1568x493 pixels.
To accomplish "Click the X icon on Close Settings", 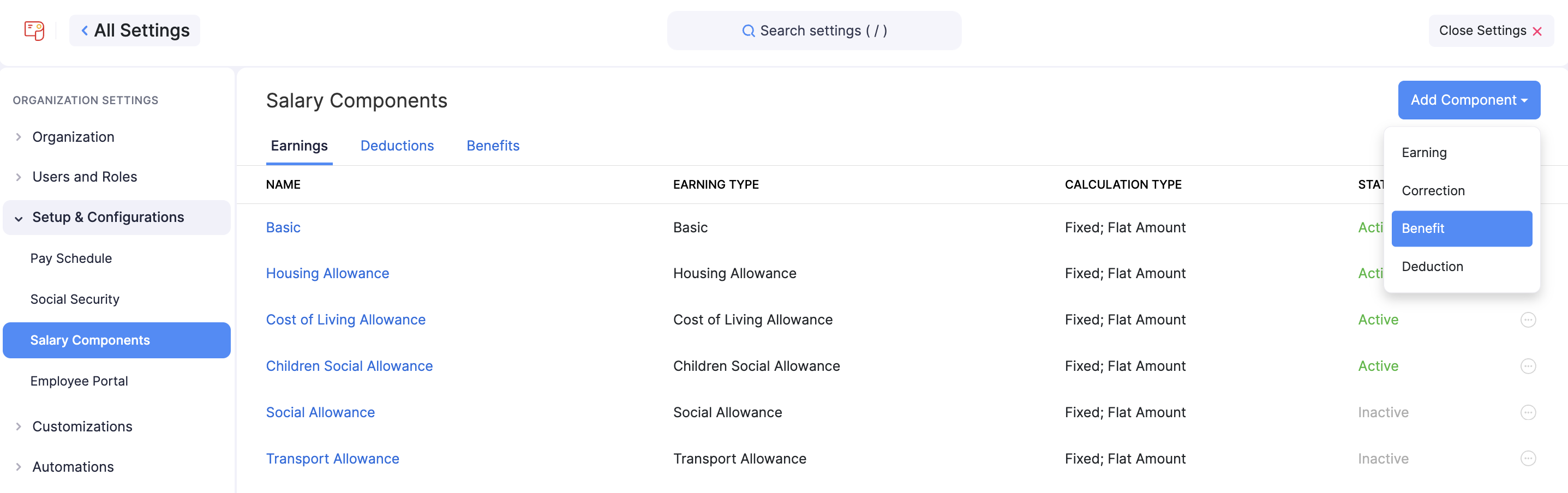I will [x=1537, y=31].
